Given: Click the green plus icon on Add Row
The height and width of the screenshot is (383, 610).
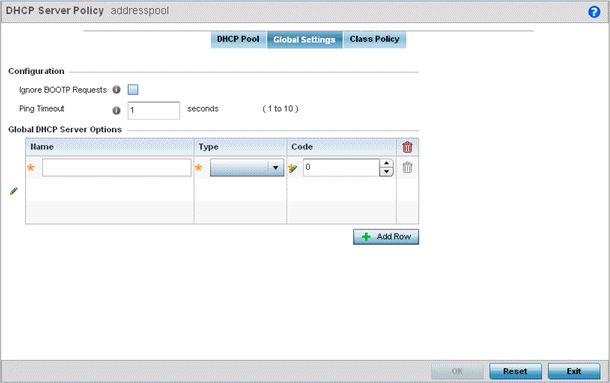Looking at the screenshot, I should click(x=366, y=237).
